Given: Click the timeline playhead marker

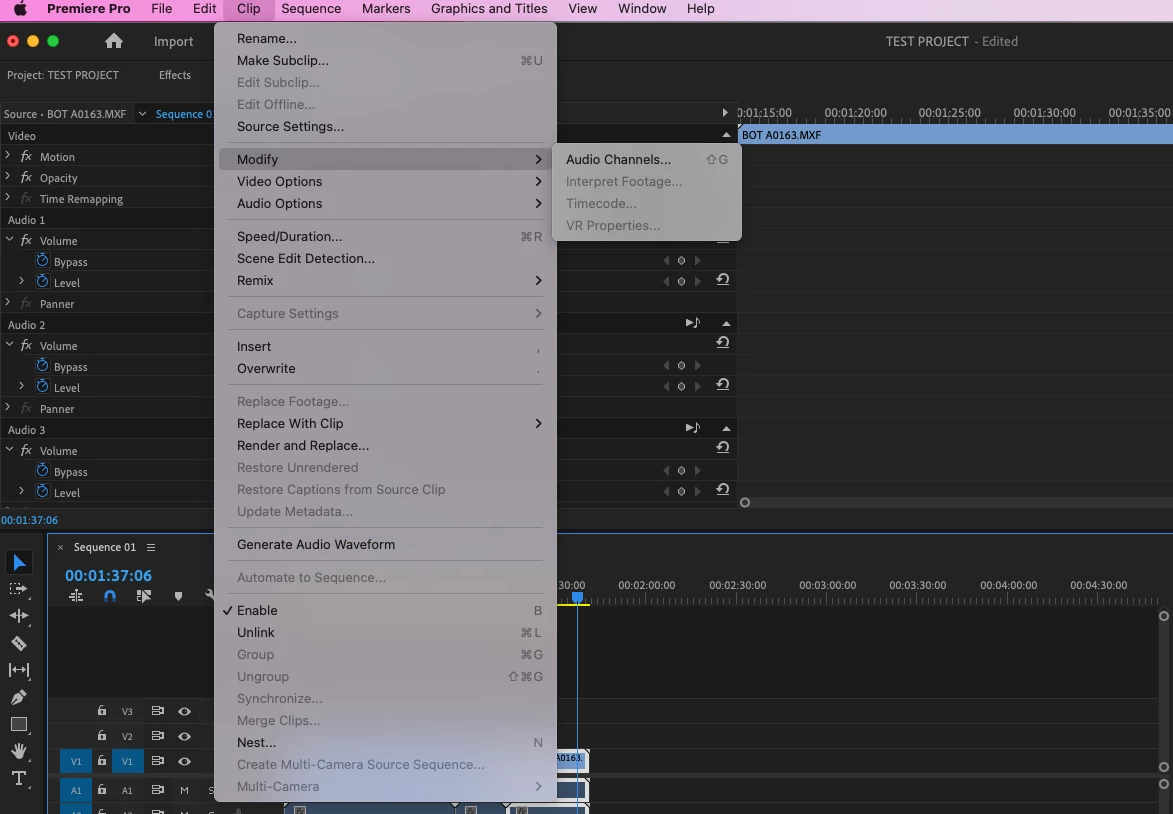Looking at the screenshot, I should coord(578,597).
